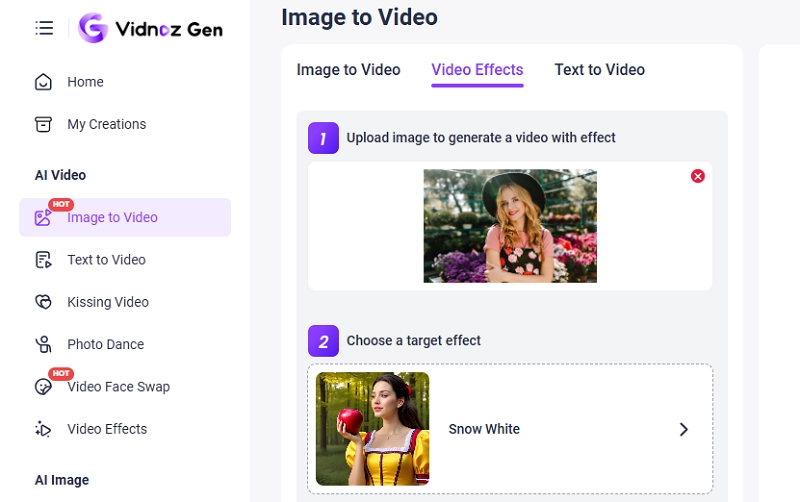This screenshot has height=502, width=800.
Task: Select the Image to Video sidebar icon
Action: coord(43,218)
